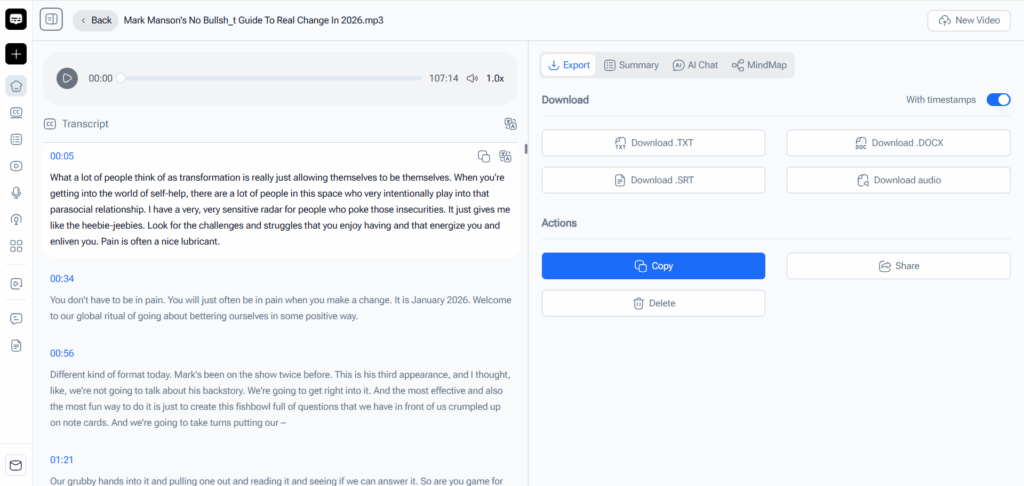Go Back to the previous page
Image resolution: width=1024 pixels, height=486 pixels.
pyautogui.click(x=95, y=20)
